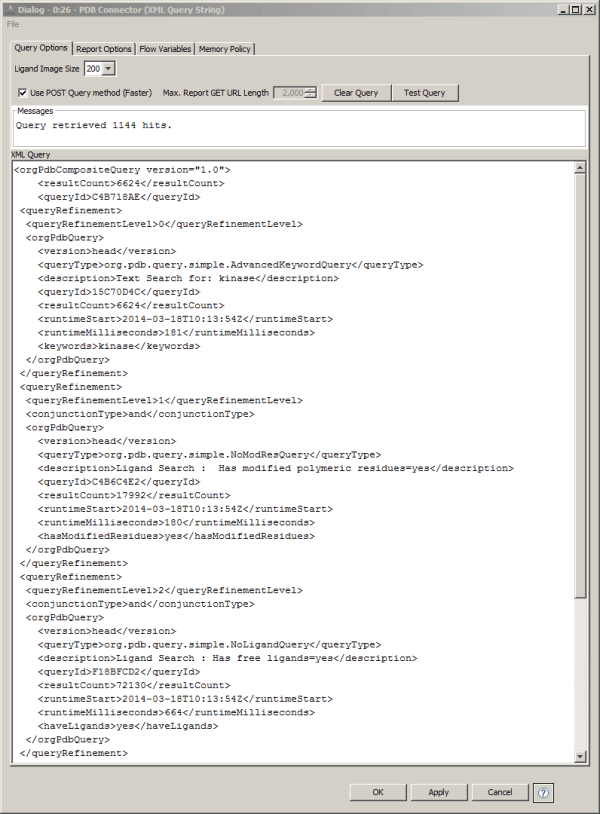600x814 pixels.
Task: Click the Test Query button
Action: pyautogui.click(x=425, y=93)
